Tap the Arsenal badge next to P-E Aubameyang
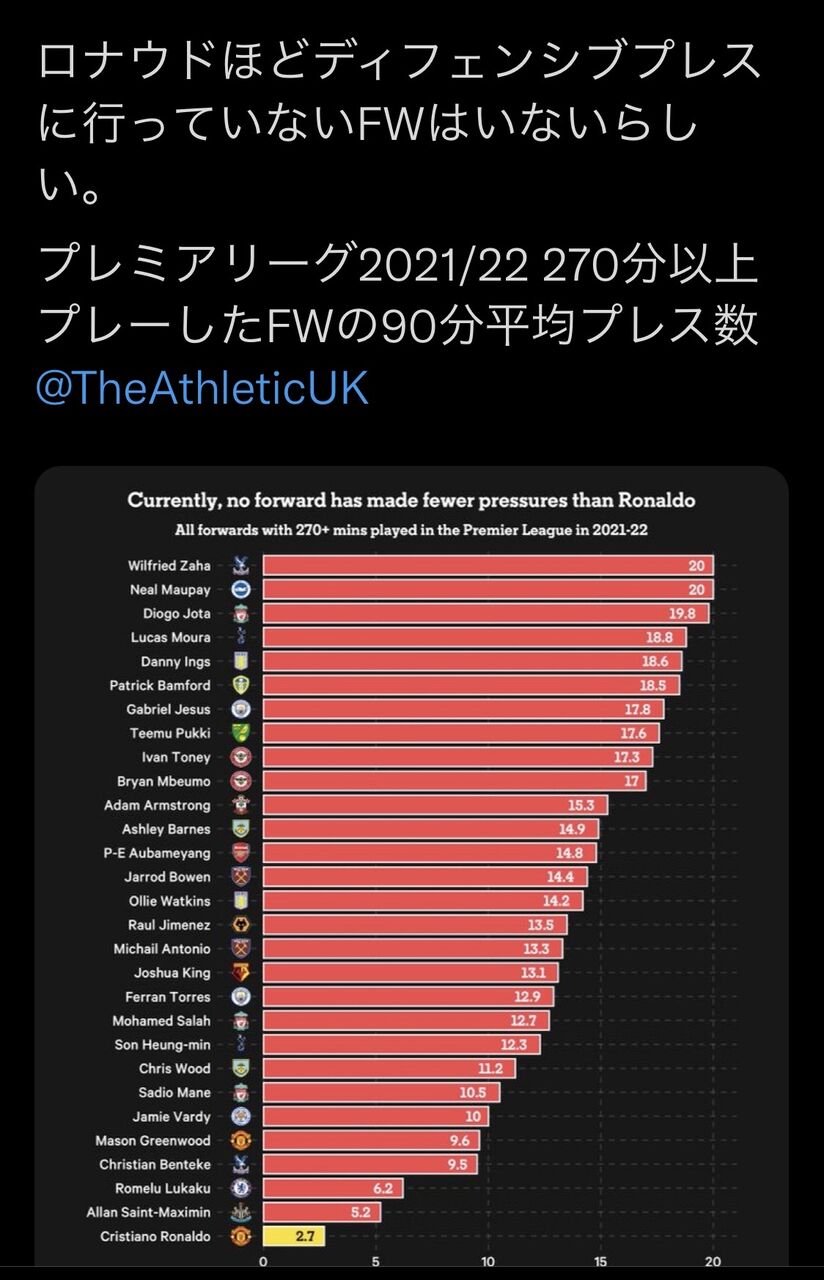 point(240,853)
